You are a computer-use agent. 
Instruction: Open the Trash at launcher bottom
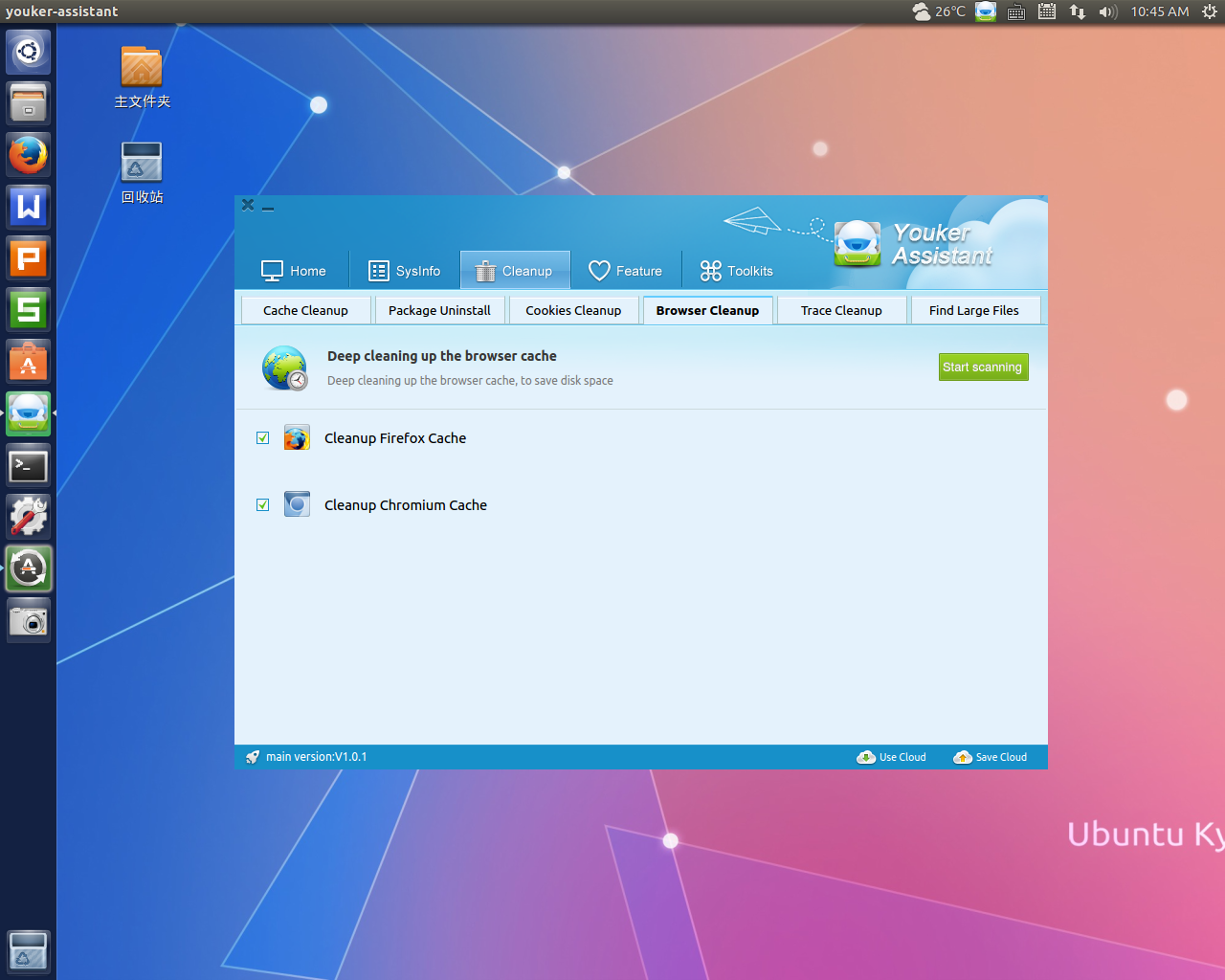point(29,952)
